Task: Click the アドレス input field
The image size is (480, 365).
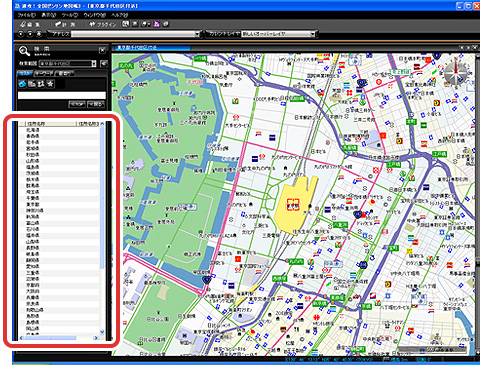Action: pos(133,34)
